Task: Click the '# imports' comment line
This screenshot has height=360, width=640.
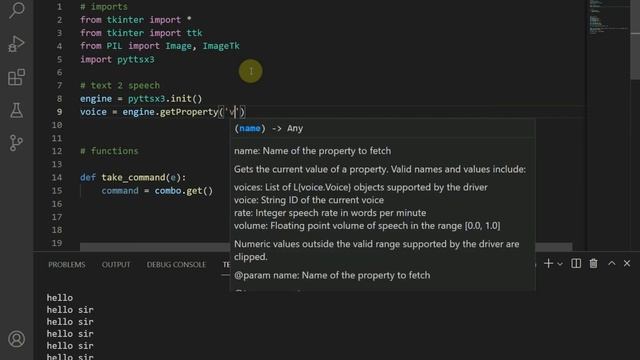Action: click(104, 7)
